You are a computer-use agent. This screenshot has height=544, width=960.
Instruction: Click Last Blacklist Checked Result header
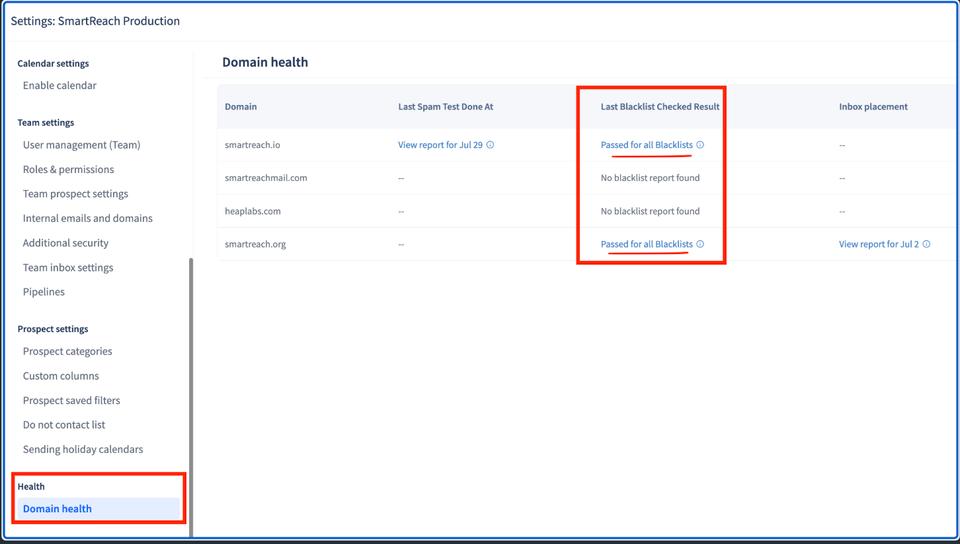[660, 106]
